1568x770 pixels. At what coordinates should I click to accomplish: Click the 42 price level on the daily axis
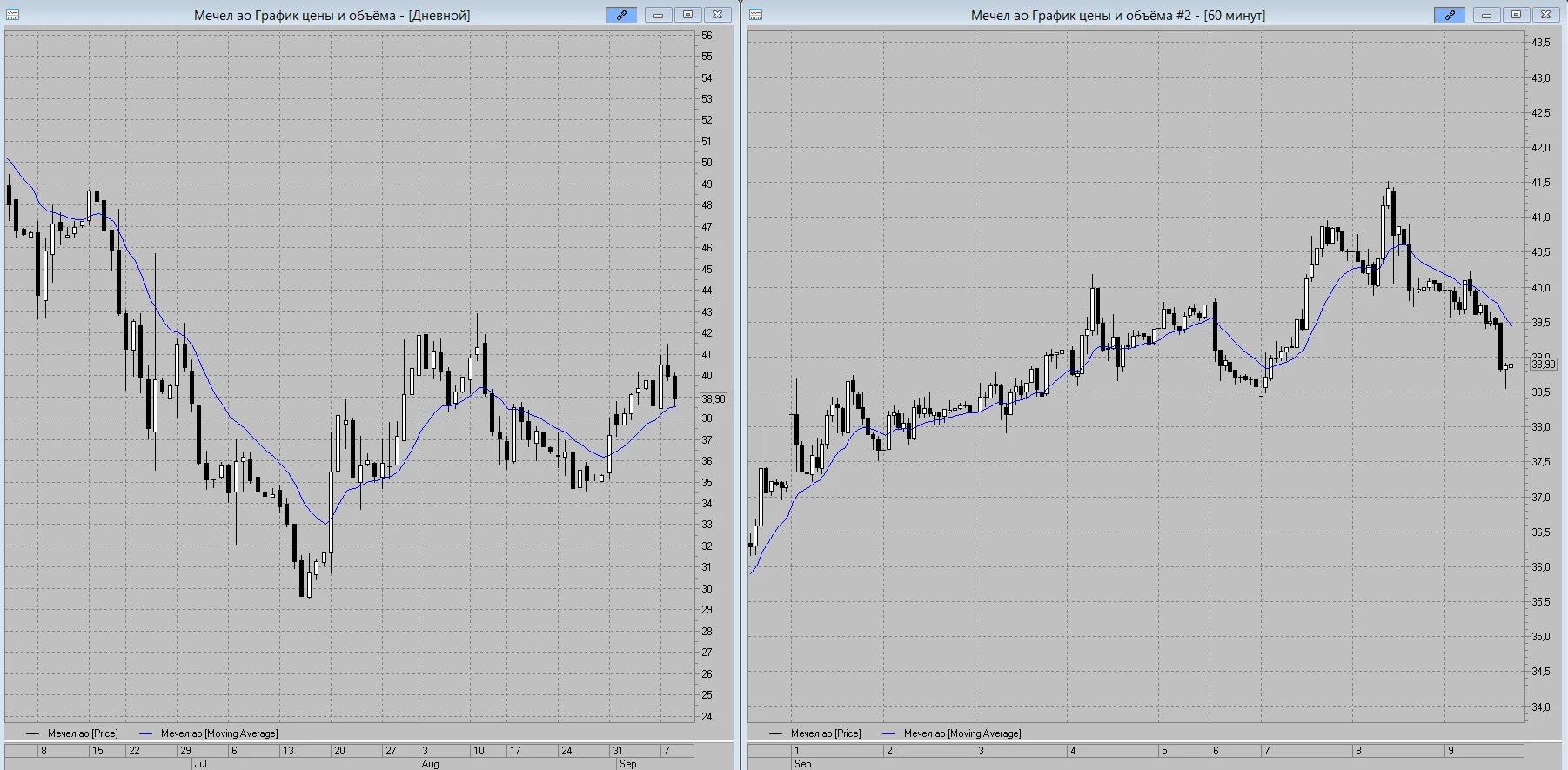(x=707, y=333)
